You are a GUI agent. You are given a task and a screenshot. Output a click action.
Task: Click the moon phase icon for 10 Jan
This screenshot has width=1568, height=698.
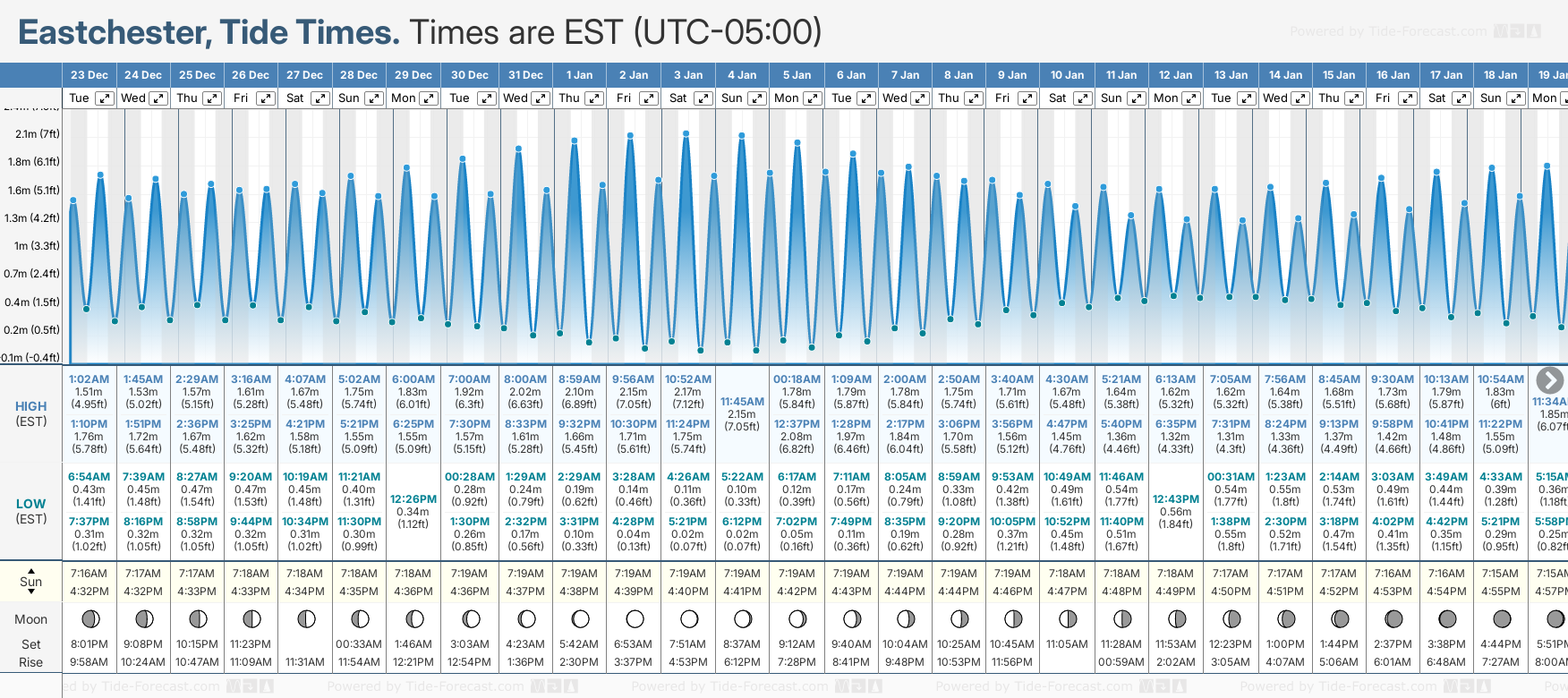click(1068, 618)
